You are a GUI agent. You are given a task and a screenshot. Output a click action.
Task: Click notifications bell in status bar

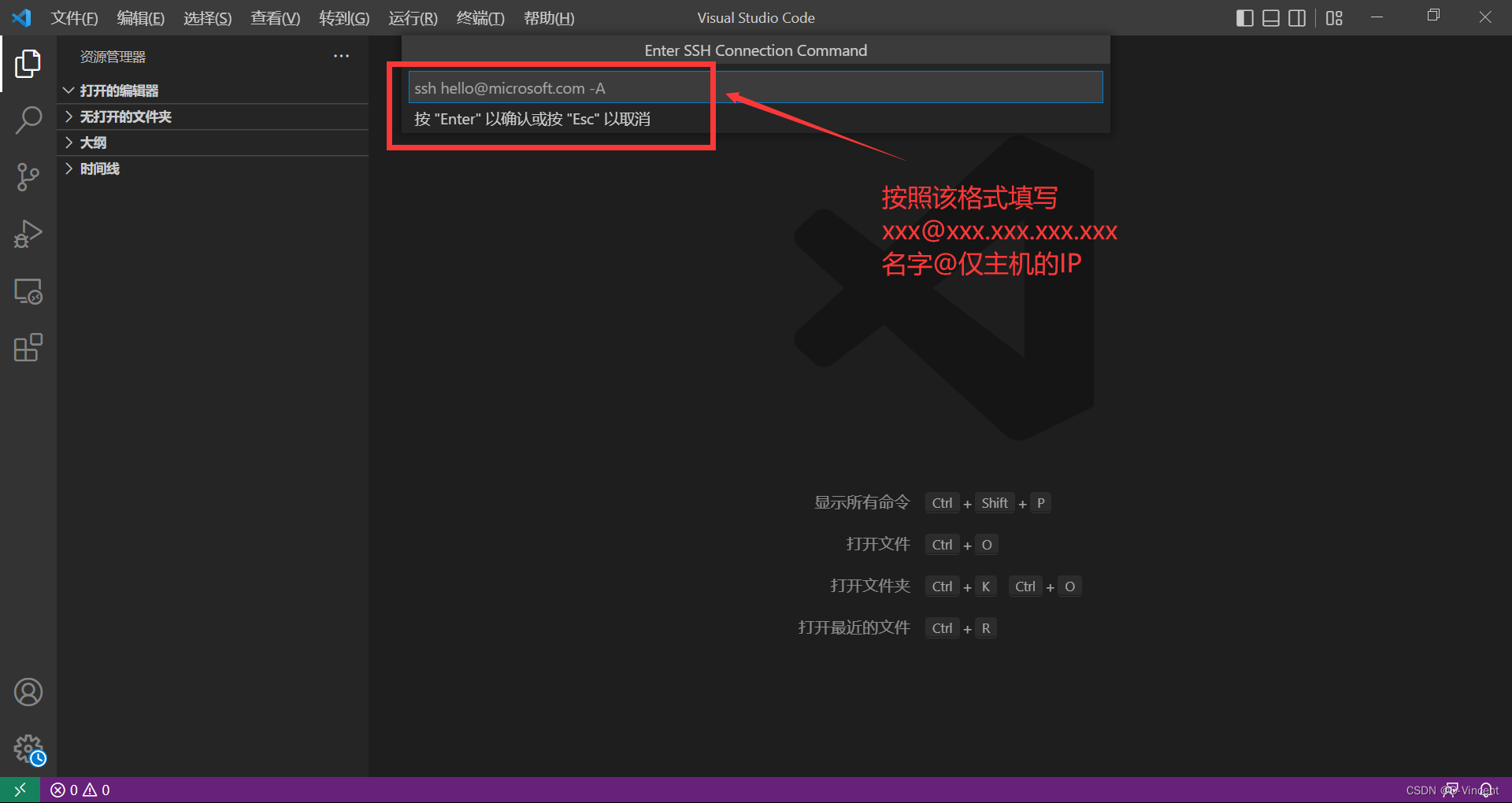tap(1486, 790)
